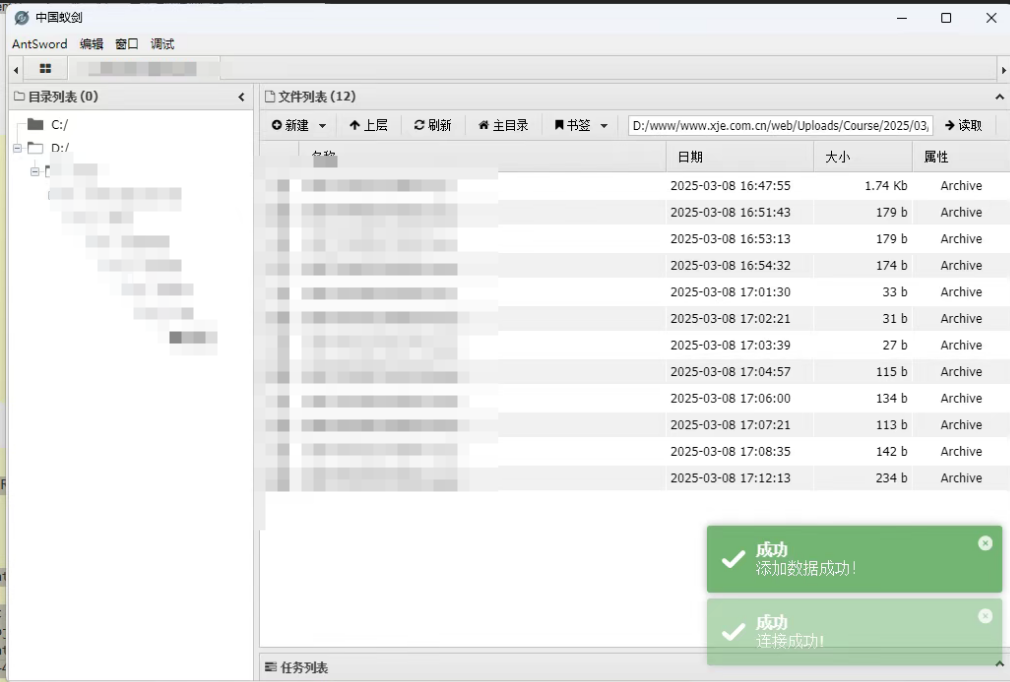
Task: Click the grid home tab icon
Action: 45,69
